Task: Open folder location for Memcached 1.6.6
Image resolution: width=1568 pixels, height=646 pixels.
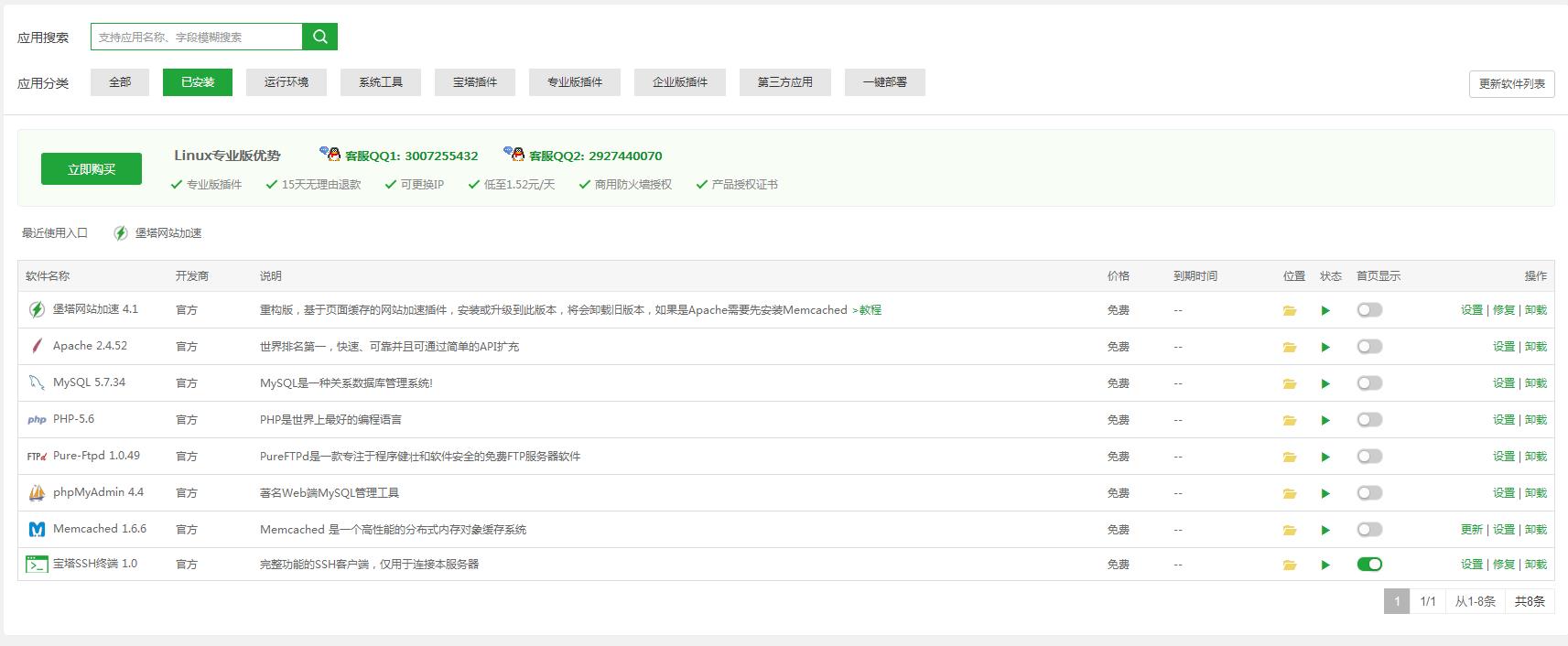Action: [x=1290, y=530]
